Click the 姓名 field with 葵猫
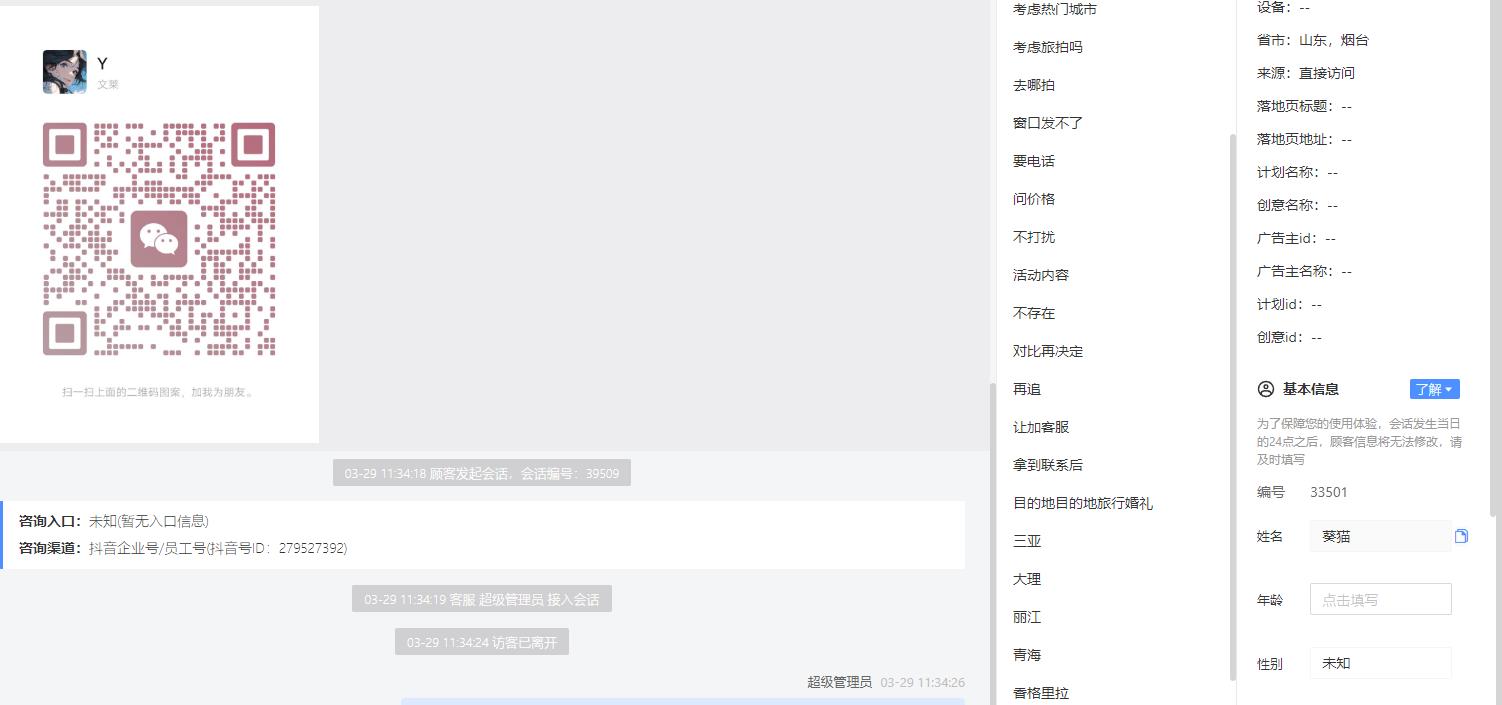1502x705 pixels. [1380, 536]
